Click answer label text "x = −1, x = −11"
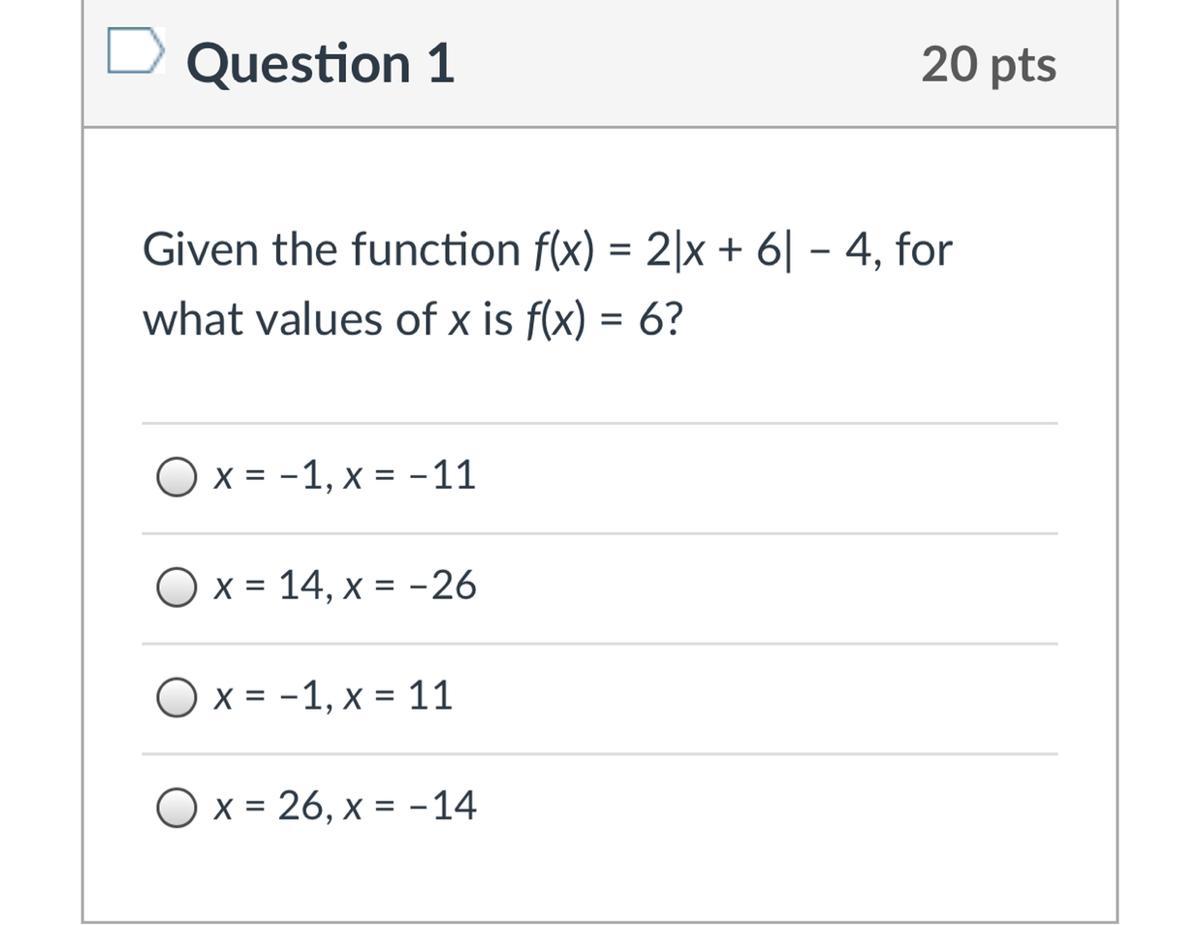Viewport: 1200px width, 925px height. pos(344,476)
